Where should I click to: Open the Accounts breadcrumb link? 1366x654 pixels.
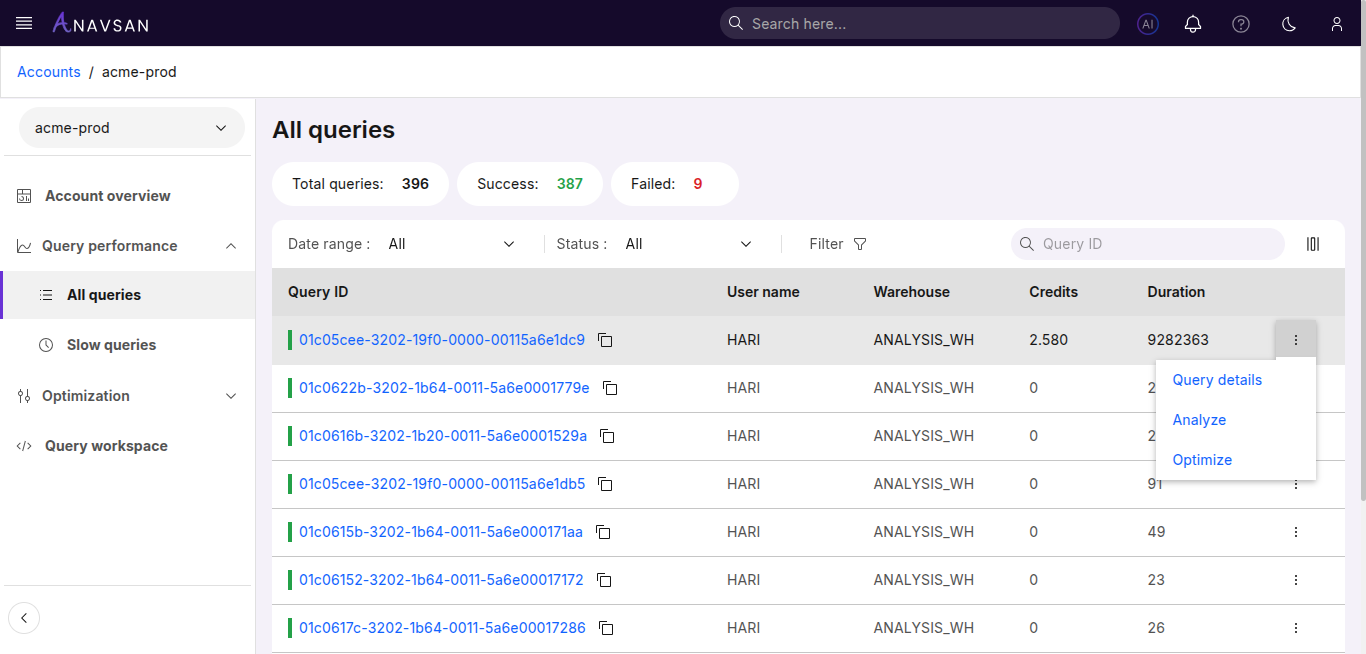click(x=48, y=71)
